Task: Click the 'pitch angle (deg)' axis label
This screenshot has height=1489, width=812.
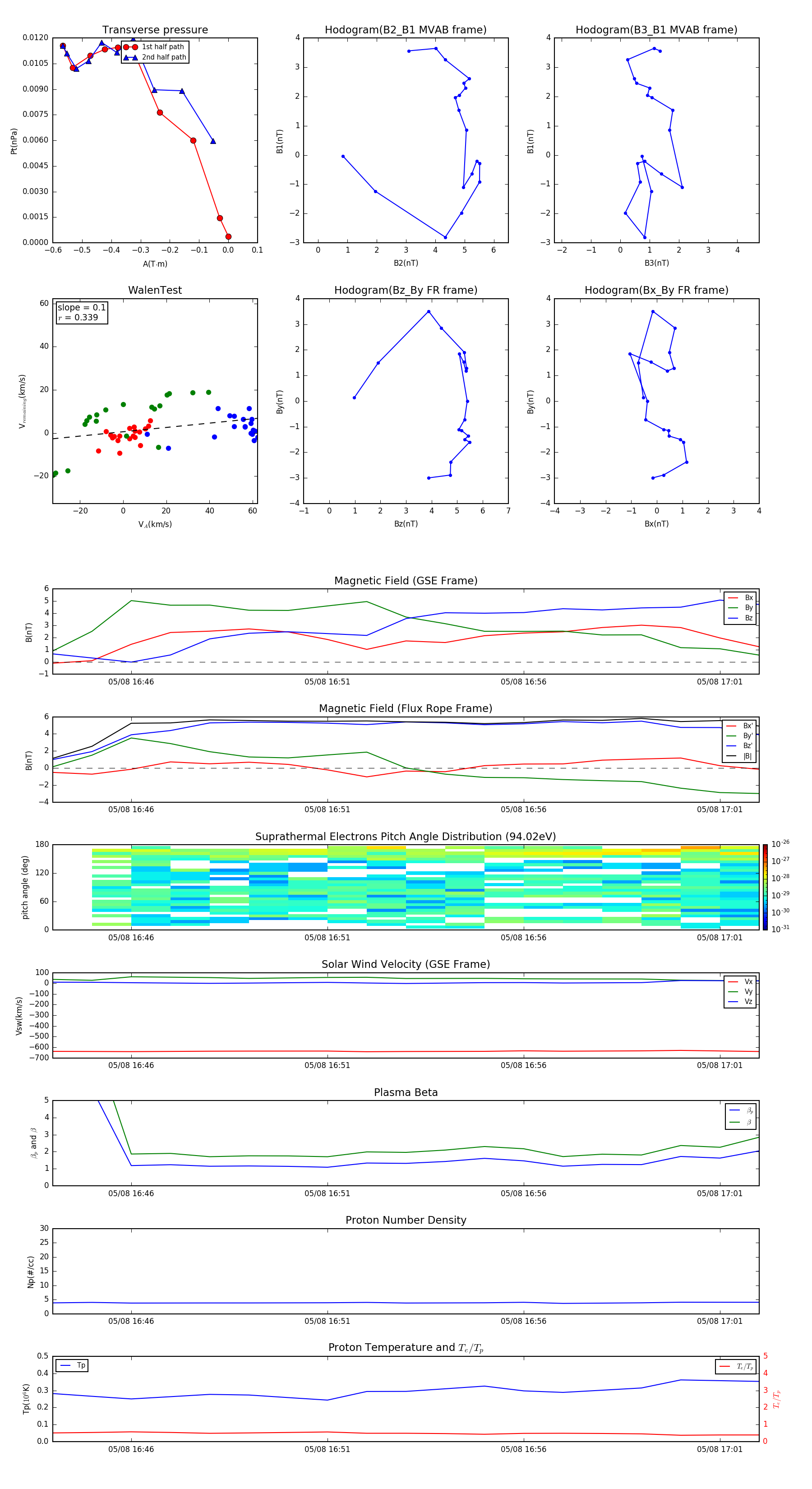Action: click(x=25, y=887)
